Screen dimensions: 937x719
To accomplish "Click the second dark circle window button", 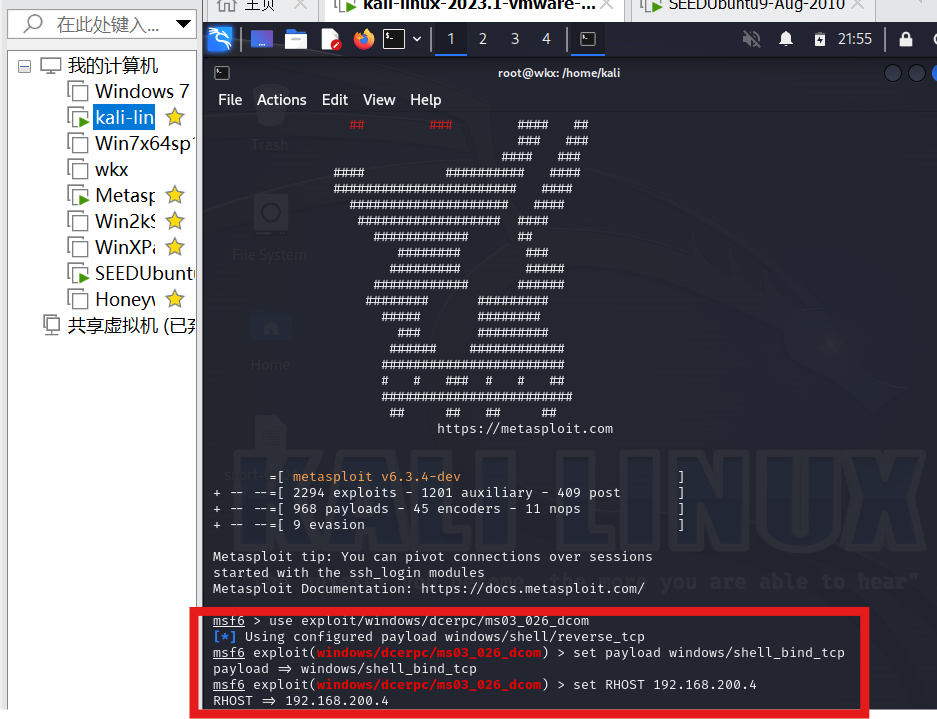I will point(916,73).
